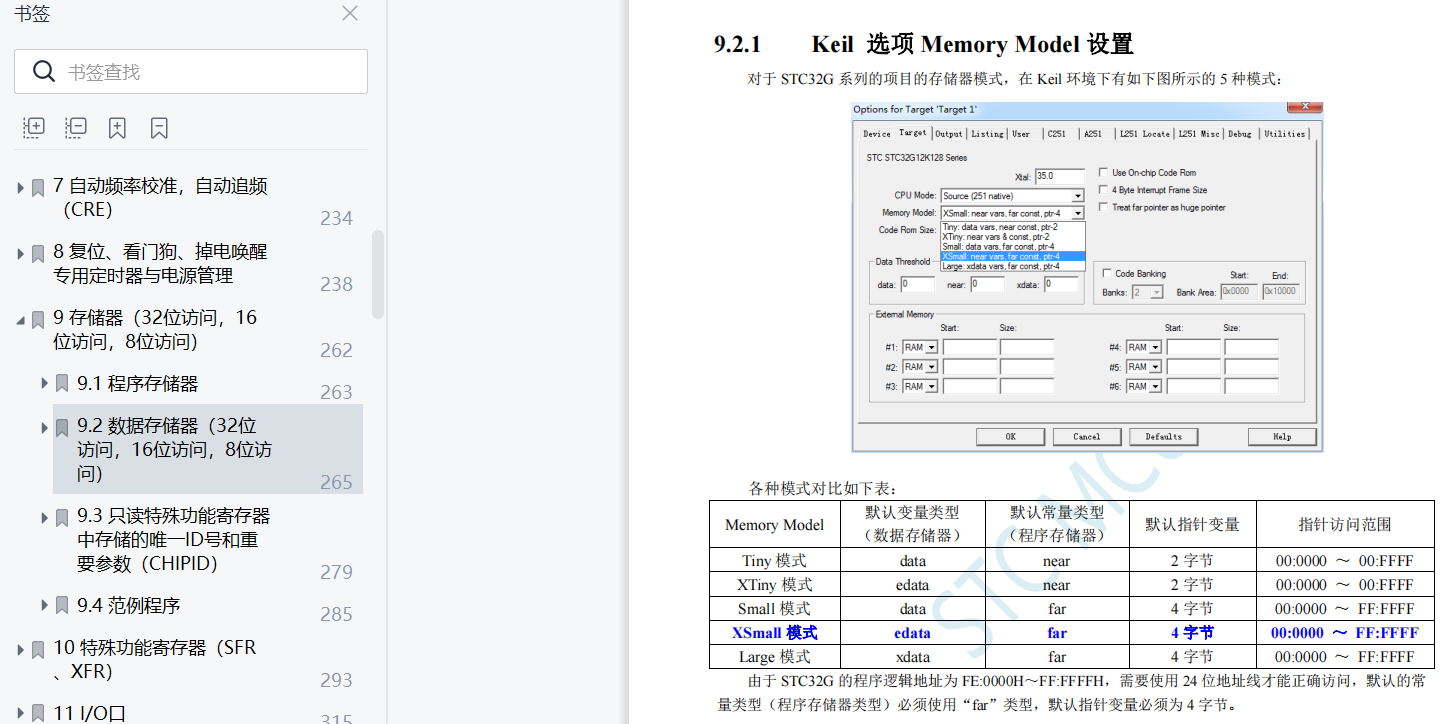Collapse all bookmarks with the minus-box icon
The height and width of the screenshot is (724, 1453).
pos(76,127)
